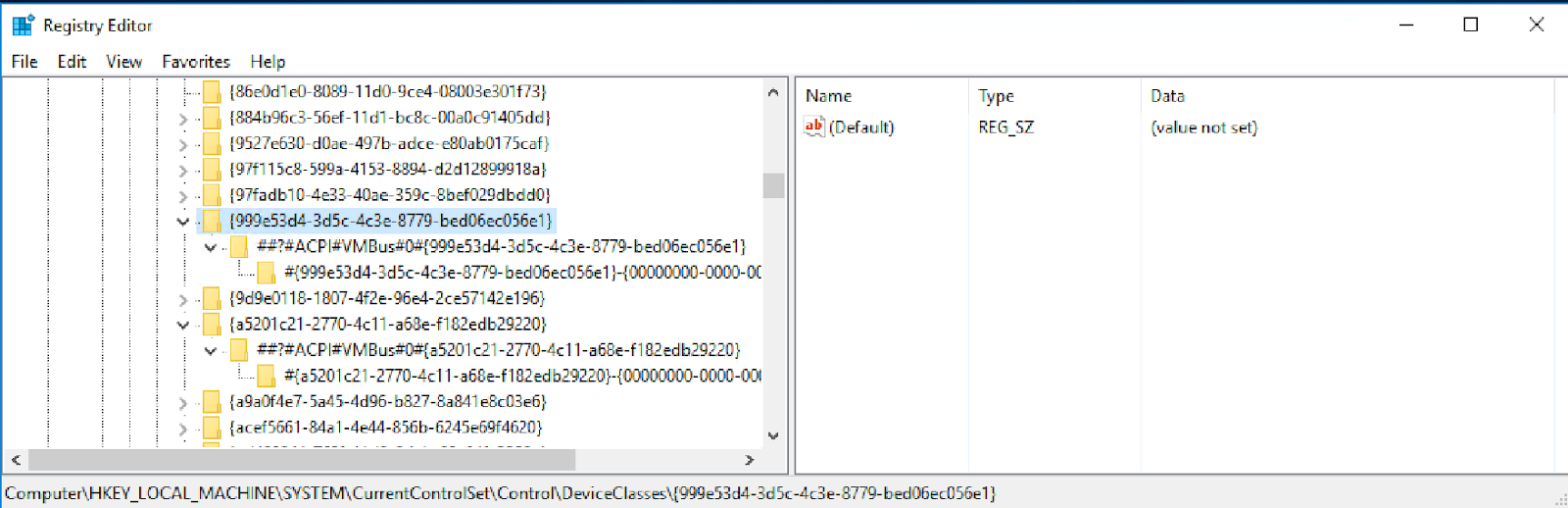Click folder icon of {86e0d1e0-8089-11d0-9ce4-08003e301f73}
Screen dimensions: 1568x508
pos(212,91)
